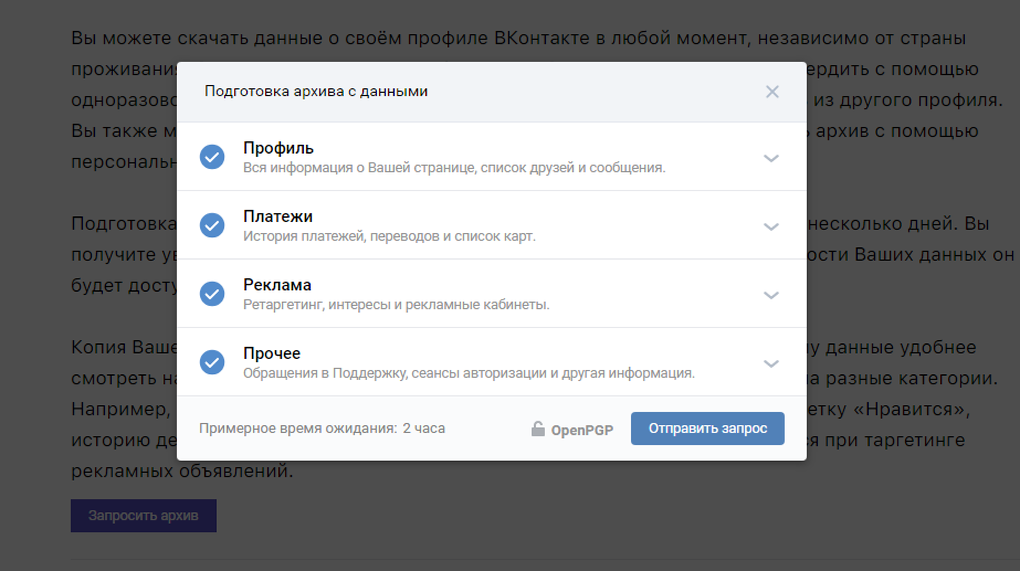Close the data archive preparation dialog

(772, 92)
